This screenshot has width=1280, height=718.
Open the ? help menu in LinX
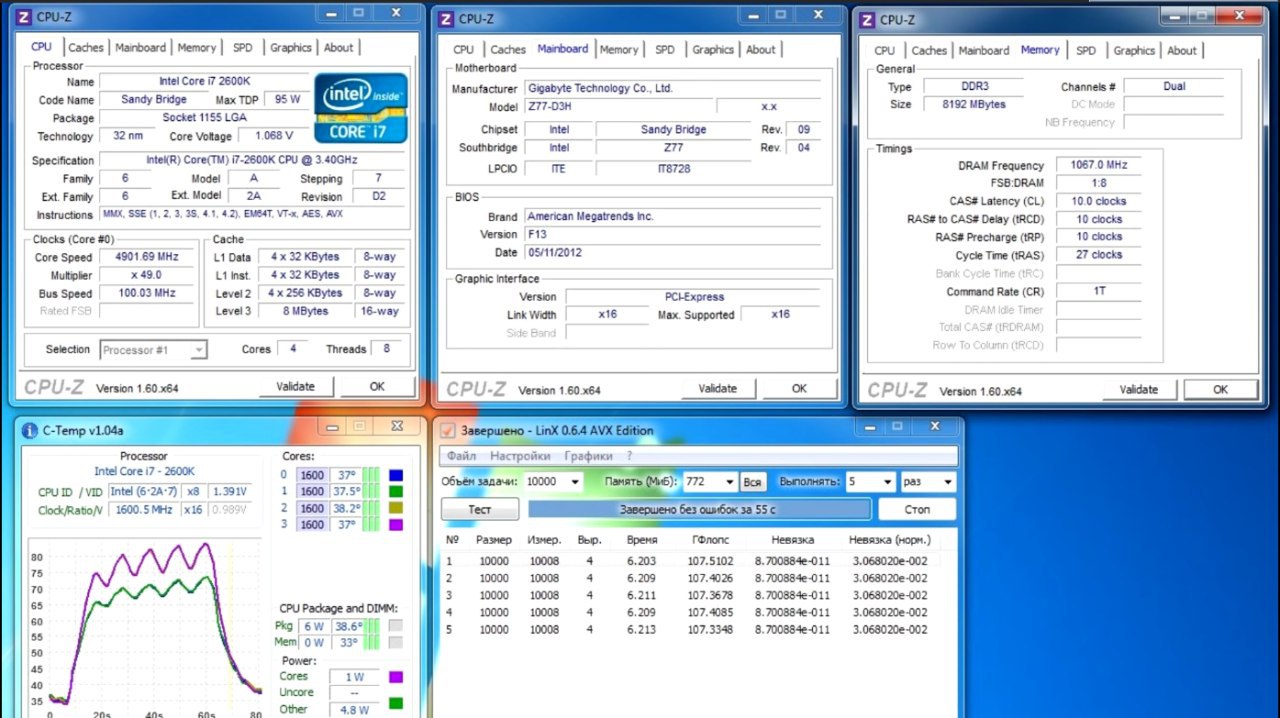(629, 456)
